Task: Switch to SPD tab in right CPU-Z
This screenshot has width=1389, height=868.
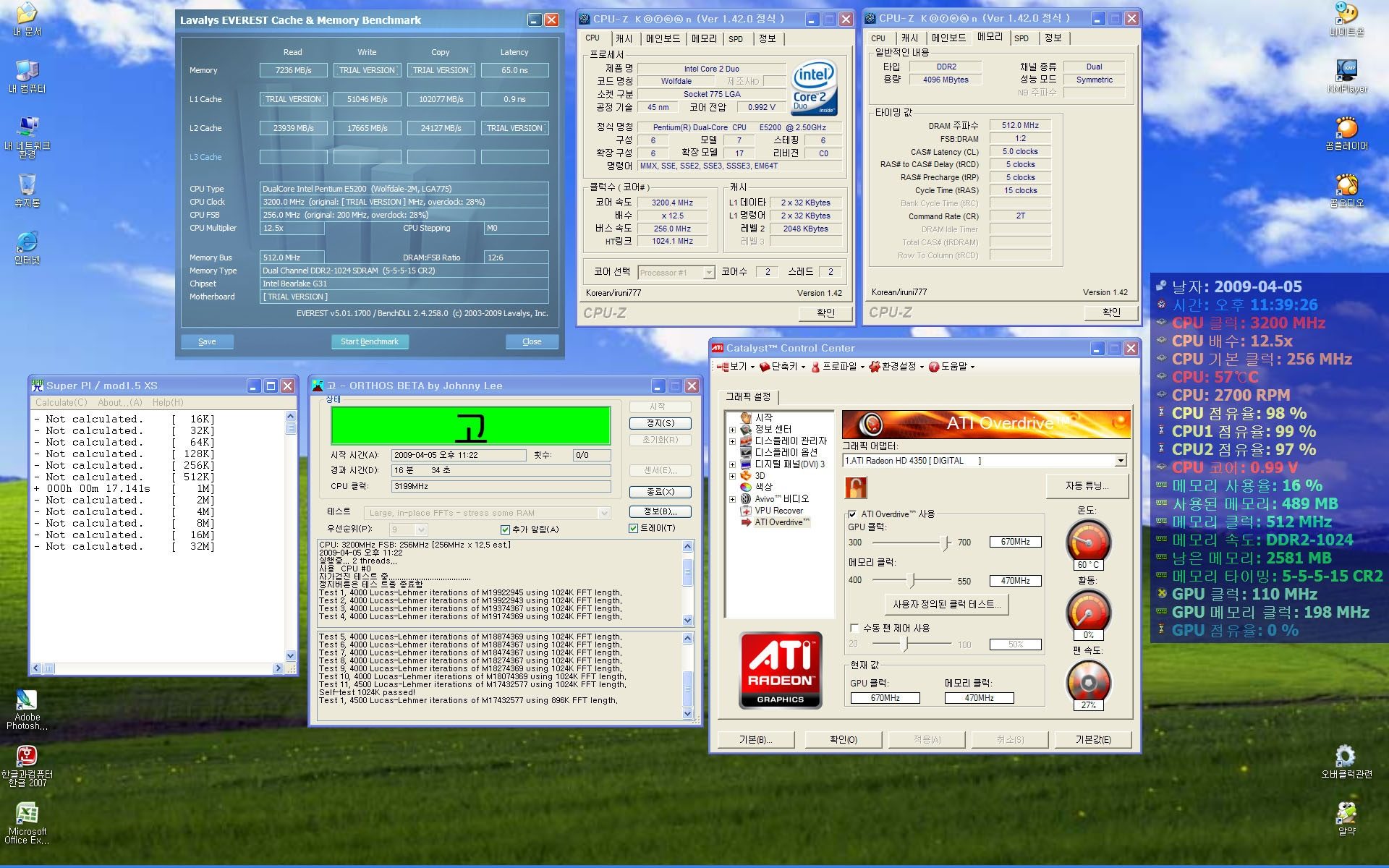Action: (1021, 38)
